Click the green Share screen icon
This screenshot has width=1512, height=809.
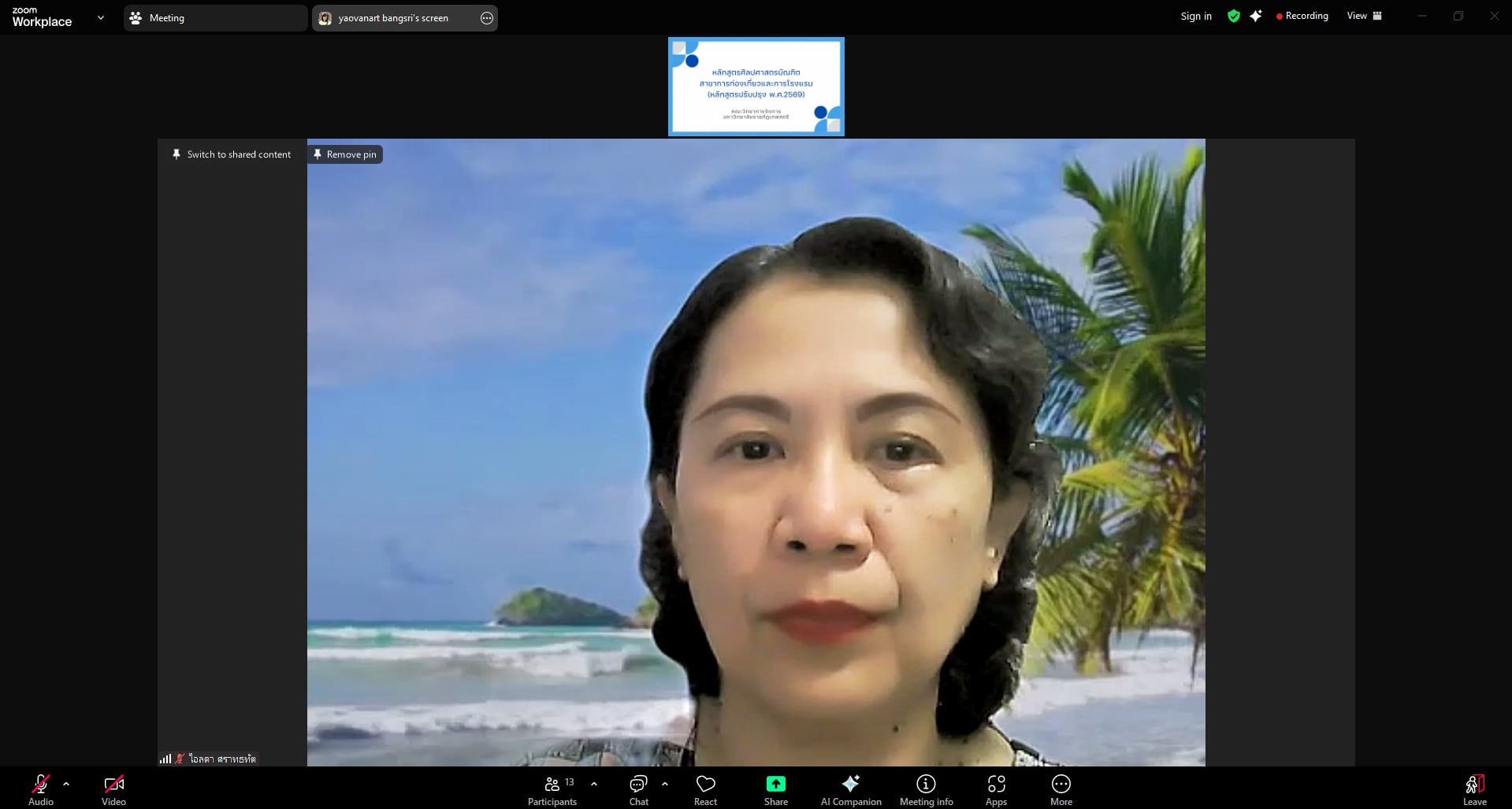pyautogui.click(x=775, y=784)
